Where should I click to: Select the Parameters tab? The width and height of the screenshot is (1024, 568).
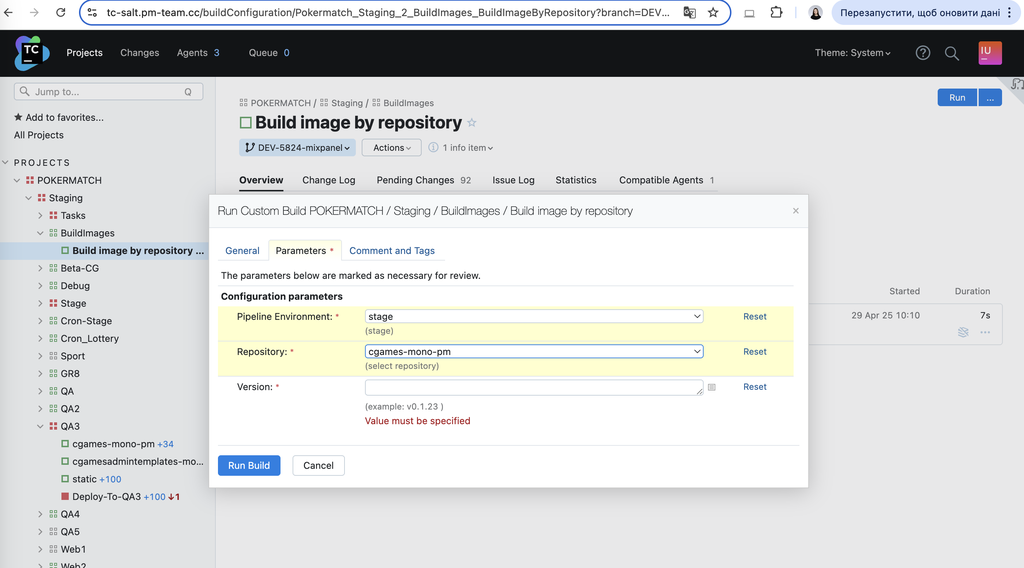click(304, 251)
